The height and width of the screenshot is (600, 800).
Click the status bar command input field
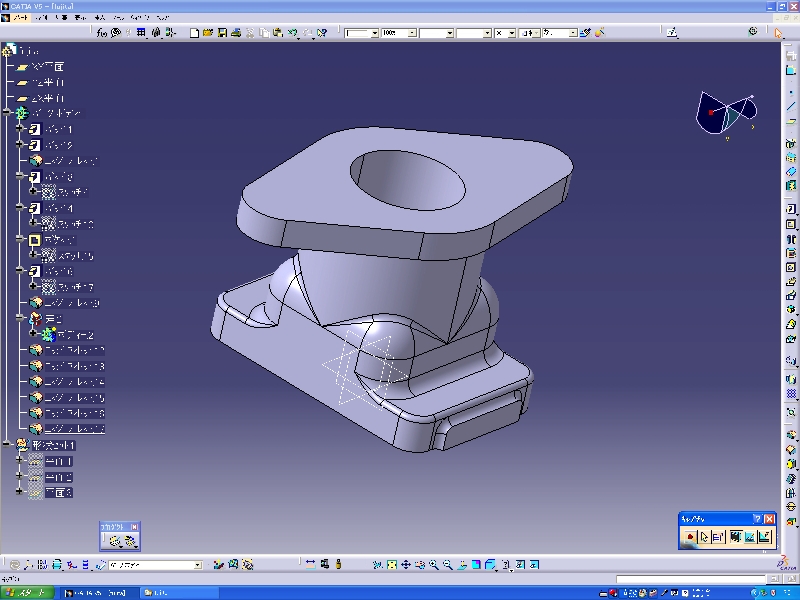pos(690,579)
